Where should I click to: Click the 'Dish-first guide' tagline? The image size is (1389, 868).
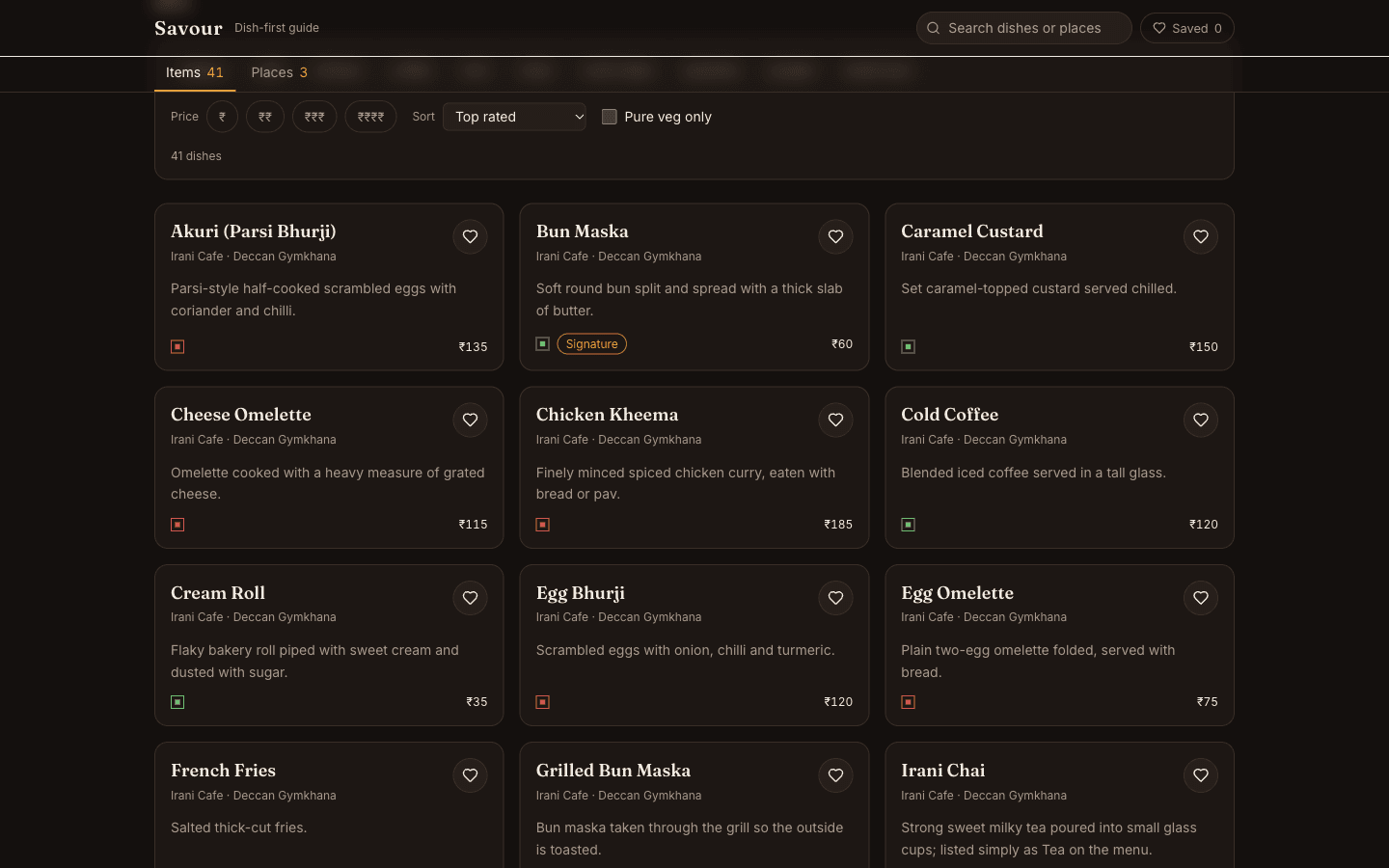(277, 28)
